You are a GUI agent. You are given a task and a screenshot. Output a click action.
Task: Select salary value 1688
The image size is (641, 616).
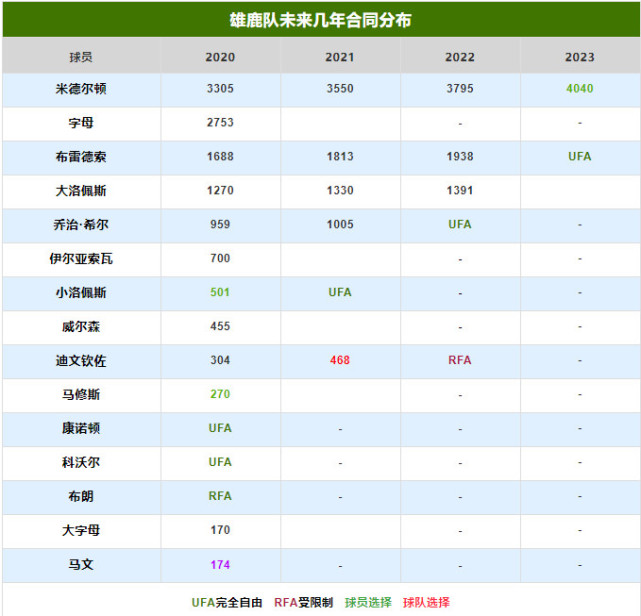point(220,157)
